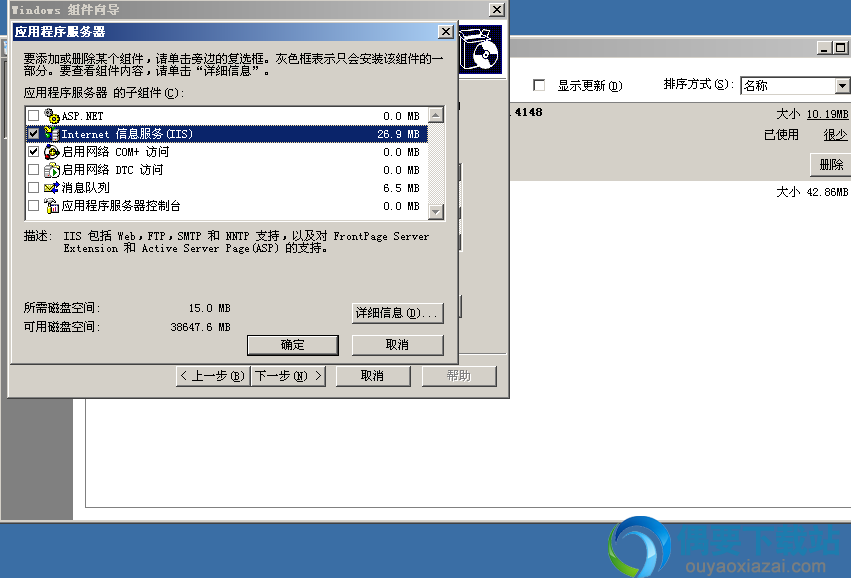Image resolution: width=851 pixels, height=578 pixels.
Task: Click the 26.9 MB size value
Action: pyautogui.click(x=398, y=134)
